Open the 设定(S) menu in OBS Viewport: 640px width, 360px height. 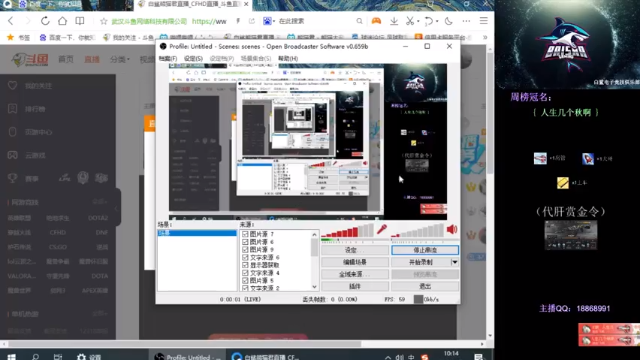click(193, 58)
